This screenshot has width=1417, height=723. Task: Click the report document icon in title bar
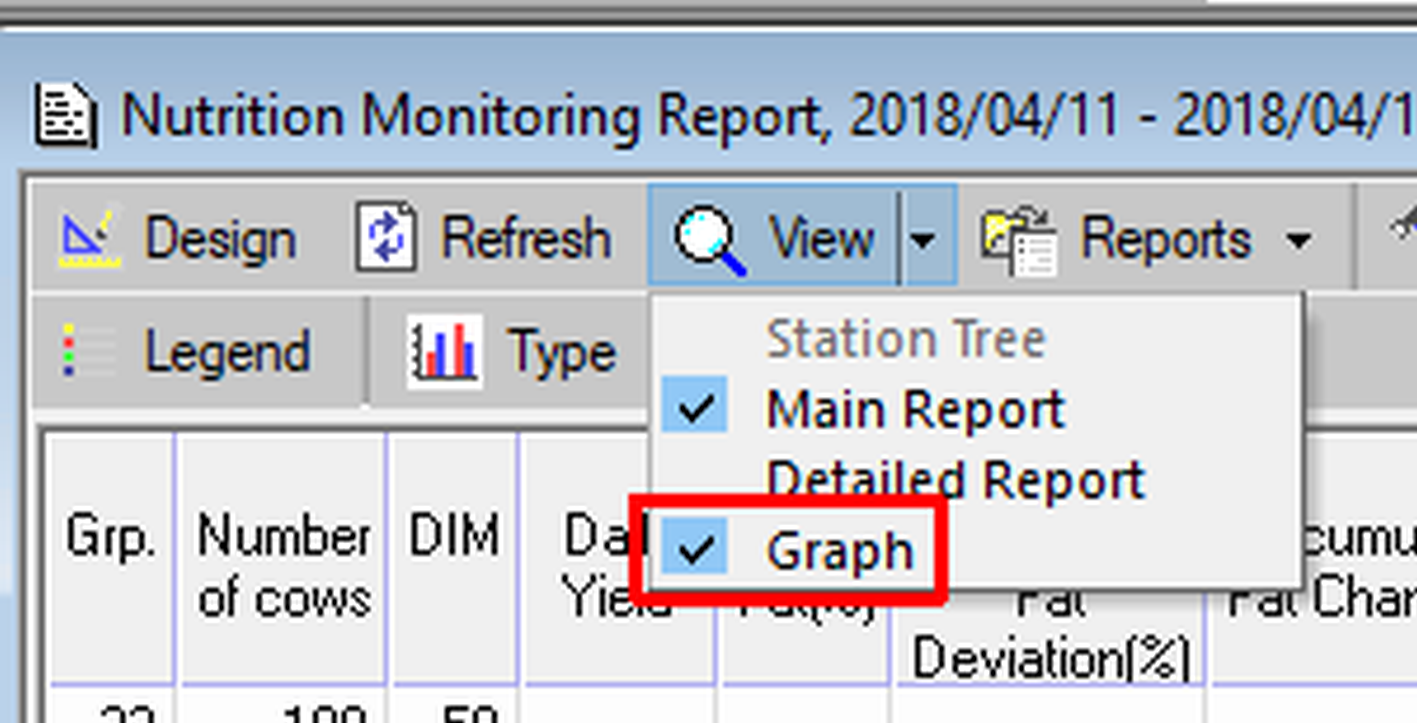(66, 115)
